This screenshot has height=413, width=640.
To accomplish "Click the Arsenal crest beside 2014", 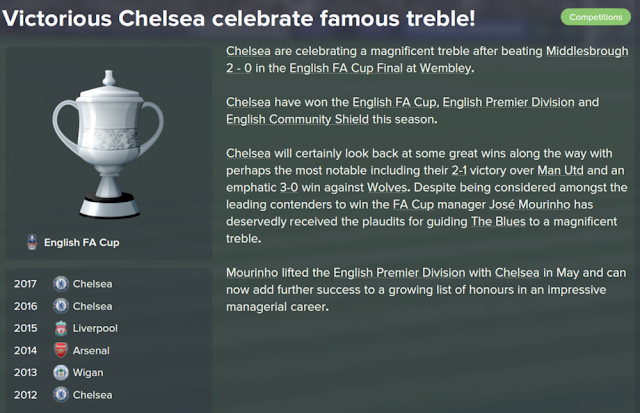I will pos(60,351).
